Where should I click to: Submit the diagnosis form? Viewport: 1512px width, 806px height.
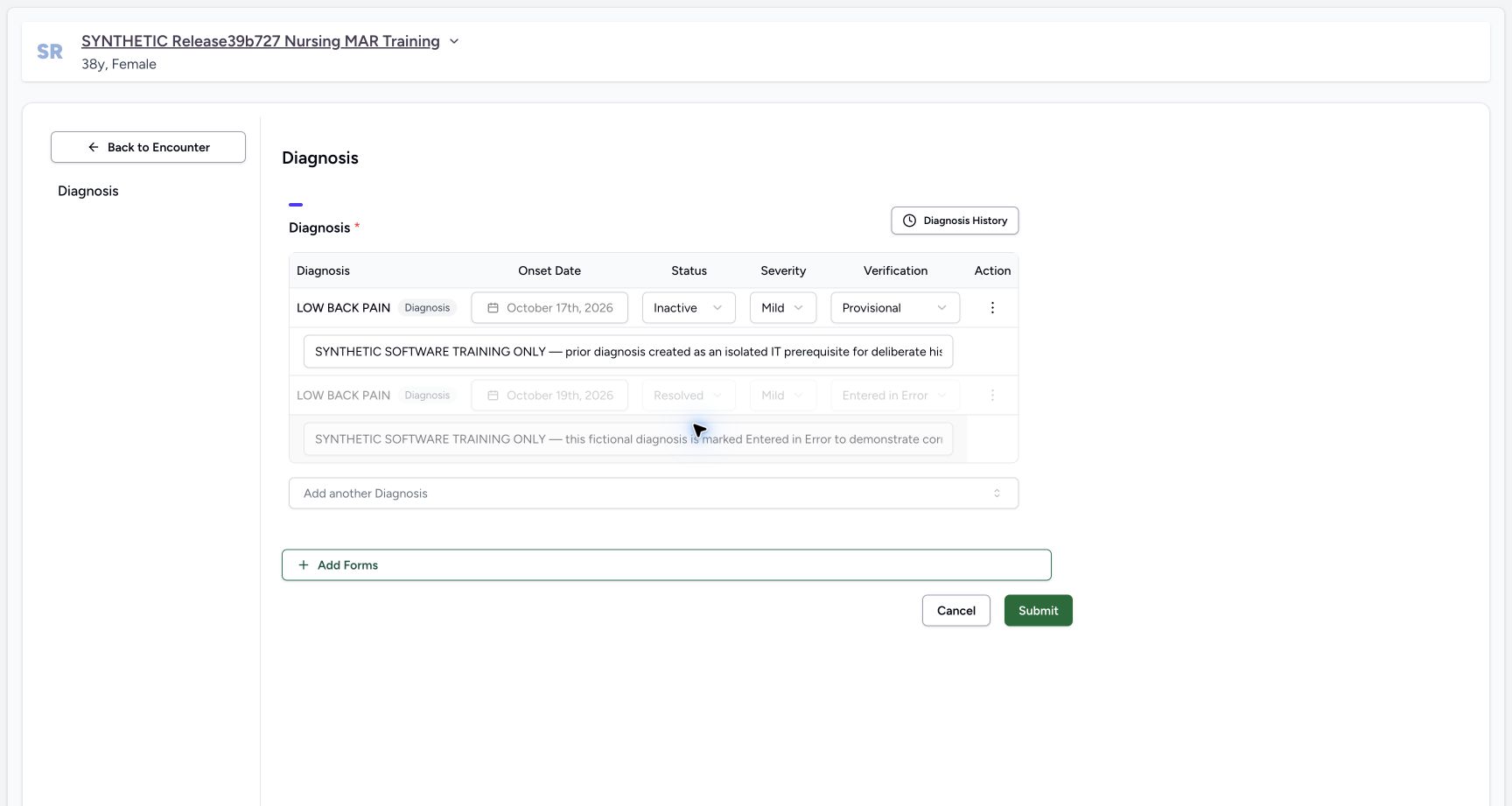(1039, 611)
